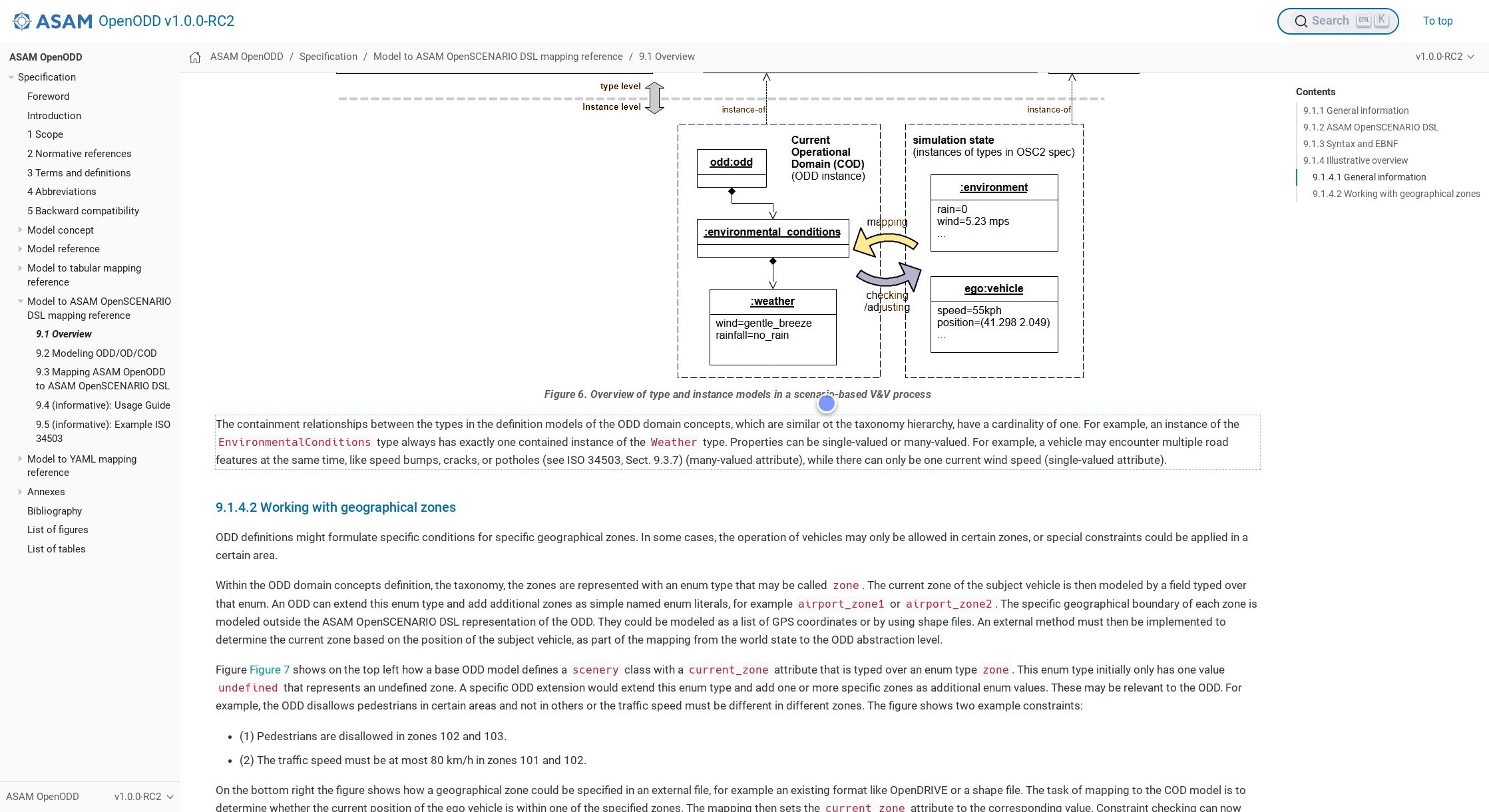Image resolution: width=1489 pixels, height=812 pixels.
Task: Click the undefined code literal
Action: (248, 688)
